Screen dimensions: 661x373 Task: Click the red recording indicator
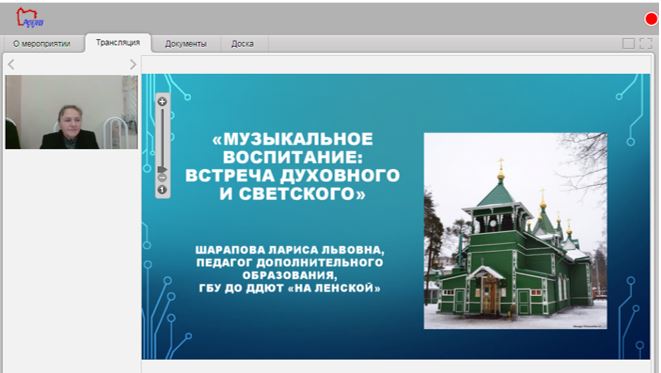(652, 19)
